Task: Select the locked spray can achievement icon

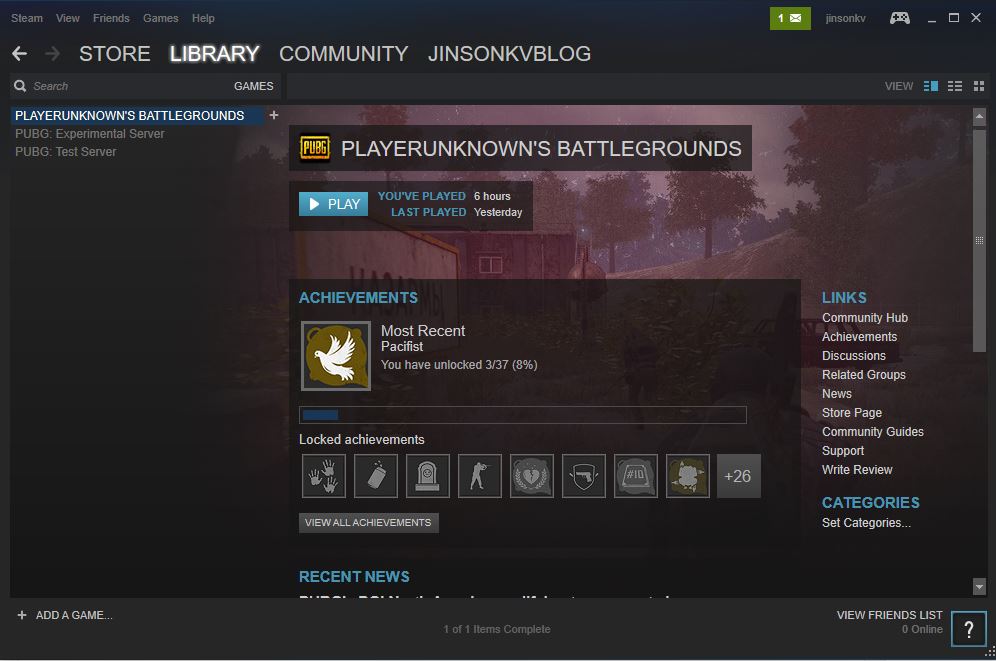Action: (x=376, y=476)
